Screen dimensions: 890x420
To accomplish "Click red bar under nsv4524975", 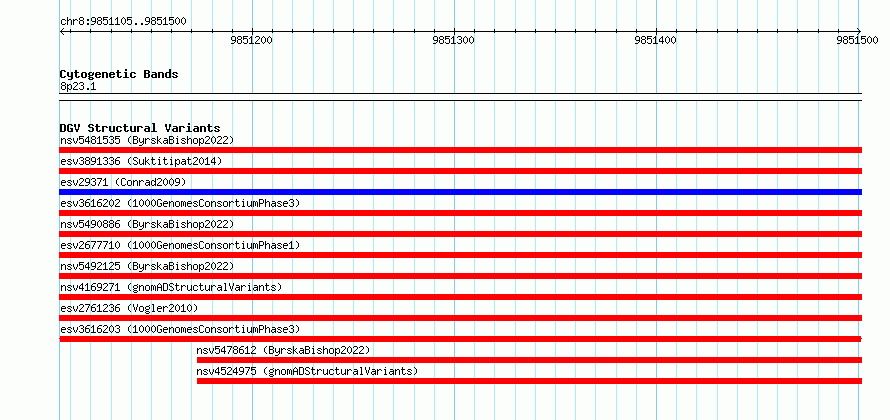I will [530, 381].
